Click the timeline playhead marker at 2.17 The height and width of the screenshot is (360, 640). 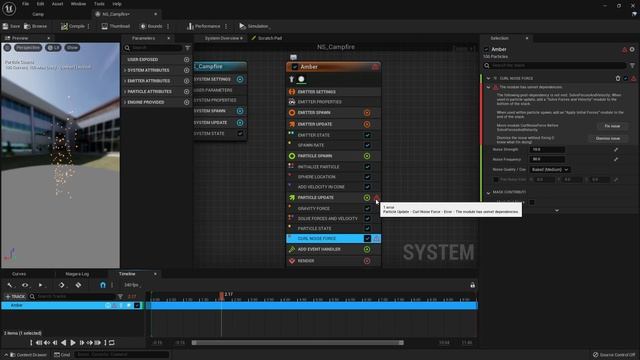222,296
